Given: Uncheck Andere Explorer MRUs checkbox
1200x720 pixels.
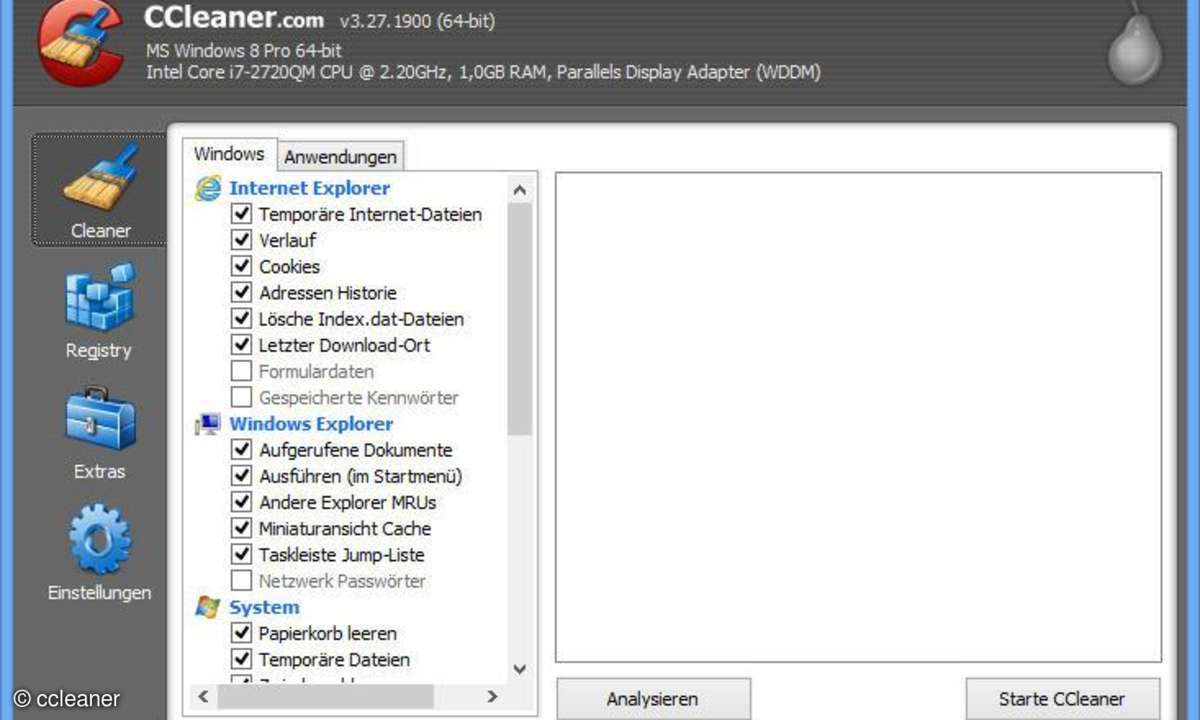Looking at the screenshot, I should (x=241, y=502).
